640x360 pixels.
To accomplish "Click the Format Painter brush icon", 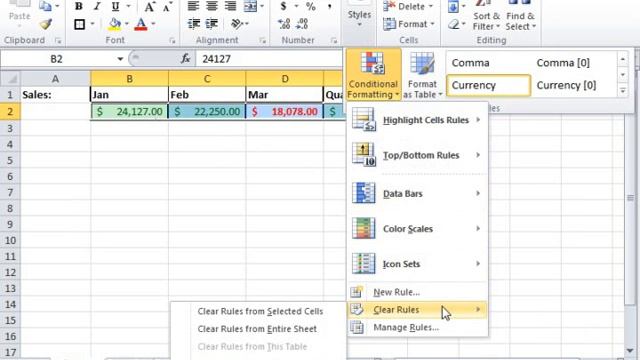I will [46, 24].
